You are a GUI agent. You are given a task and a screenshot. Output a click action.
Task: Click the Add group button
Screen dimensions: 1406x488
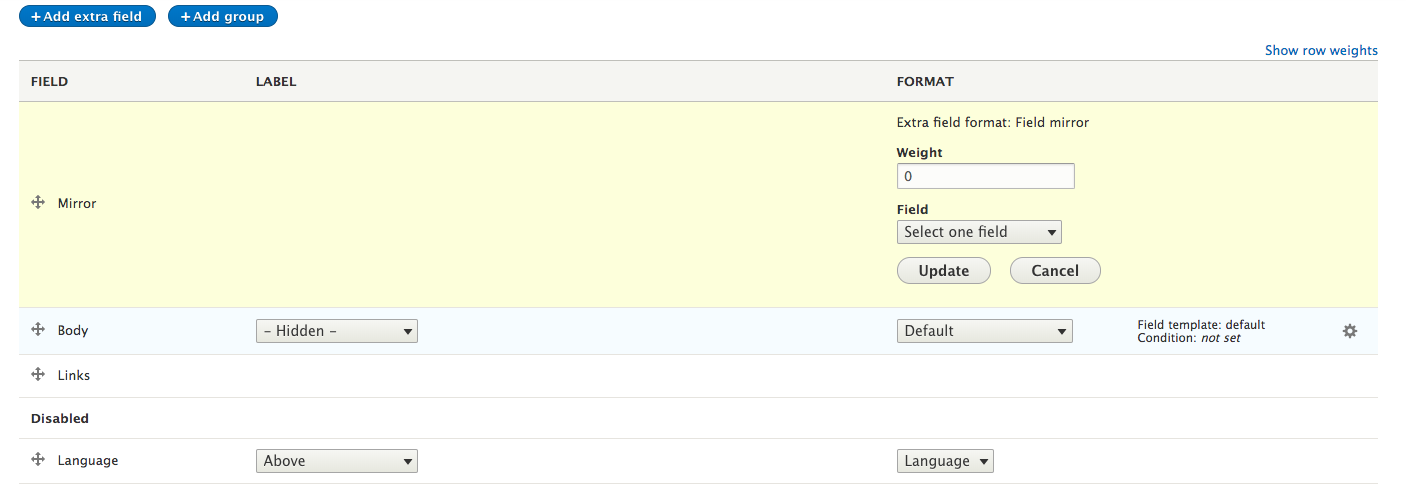[x=222, y=17]
